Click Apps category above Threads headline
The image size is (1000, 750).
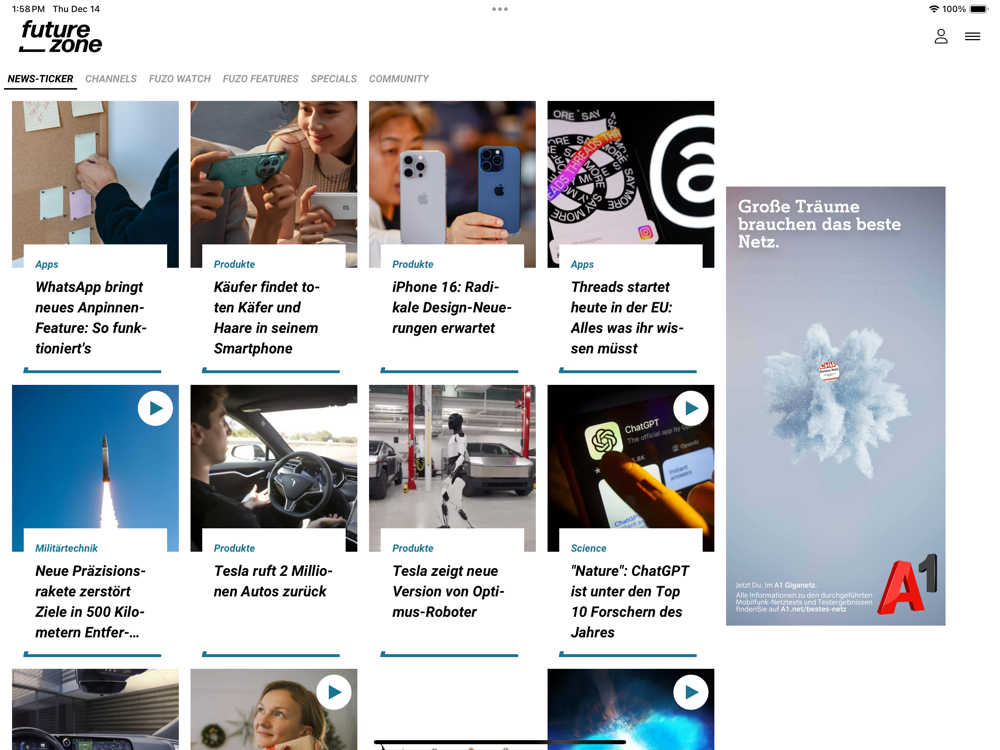point(582,264)
